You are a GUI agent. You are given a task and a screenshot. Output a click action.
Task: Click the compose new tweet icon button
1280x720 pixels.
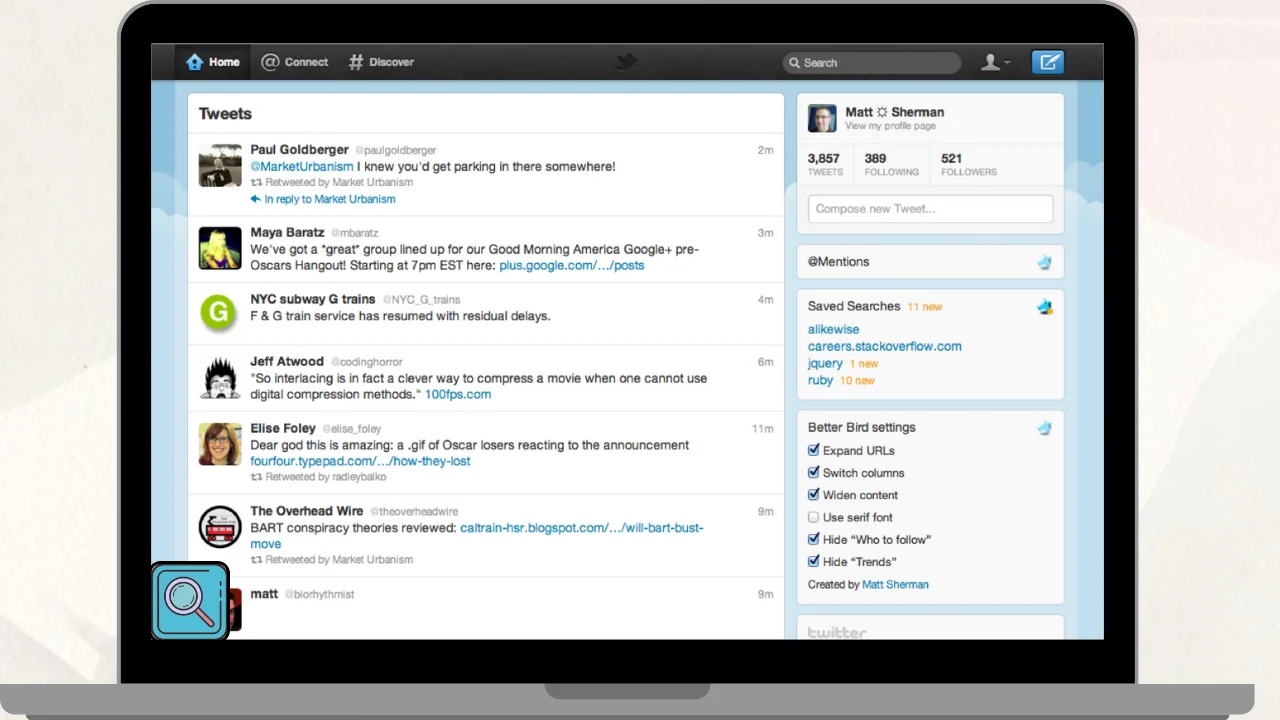(1047, 62)
